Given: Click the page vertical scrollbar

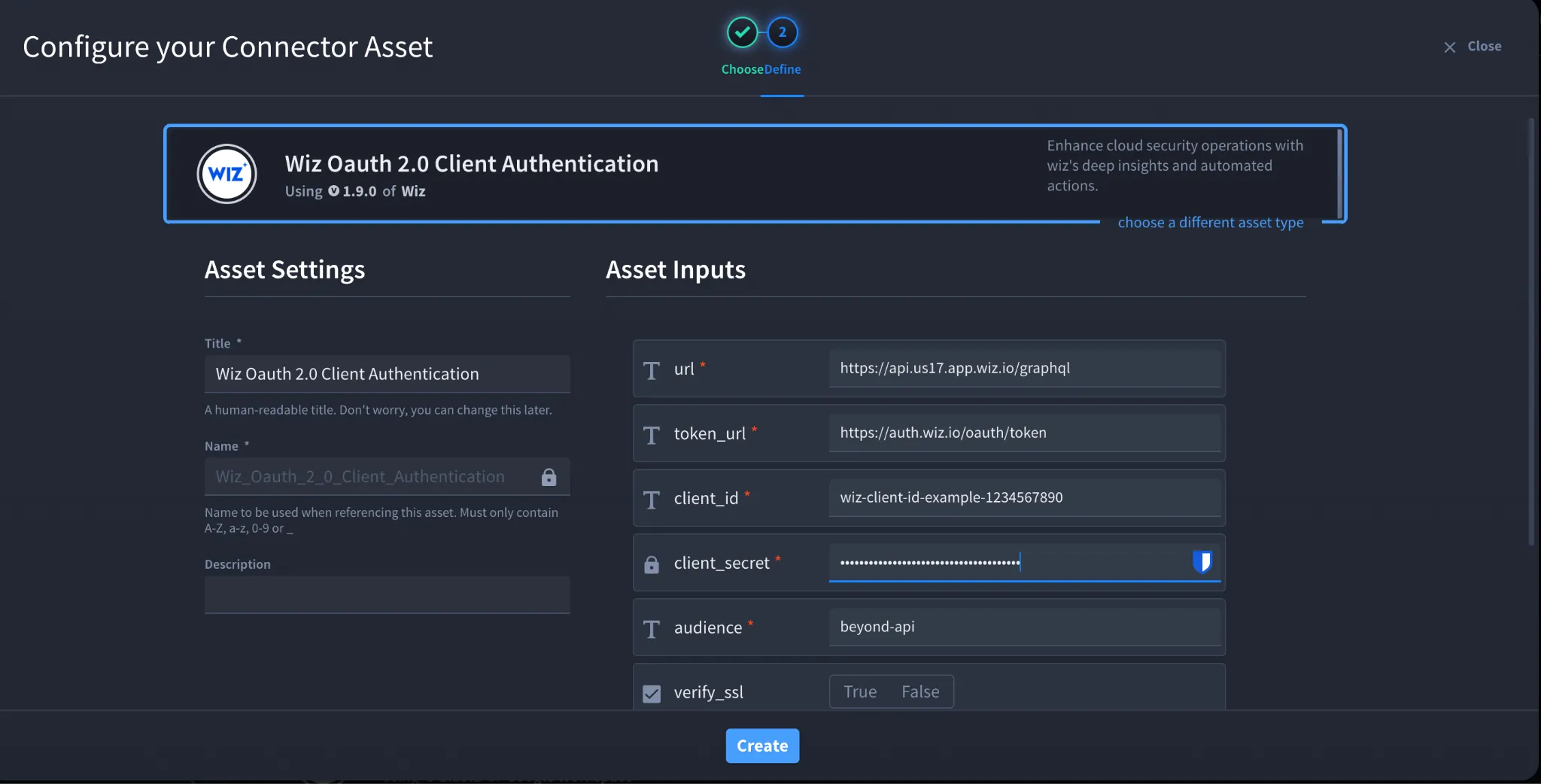Looking at the screenshot, I should (1530, 331).
